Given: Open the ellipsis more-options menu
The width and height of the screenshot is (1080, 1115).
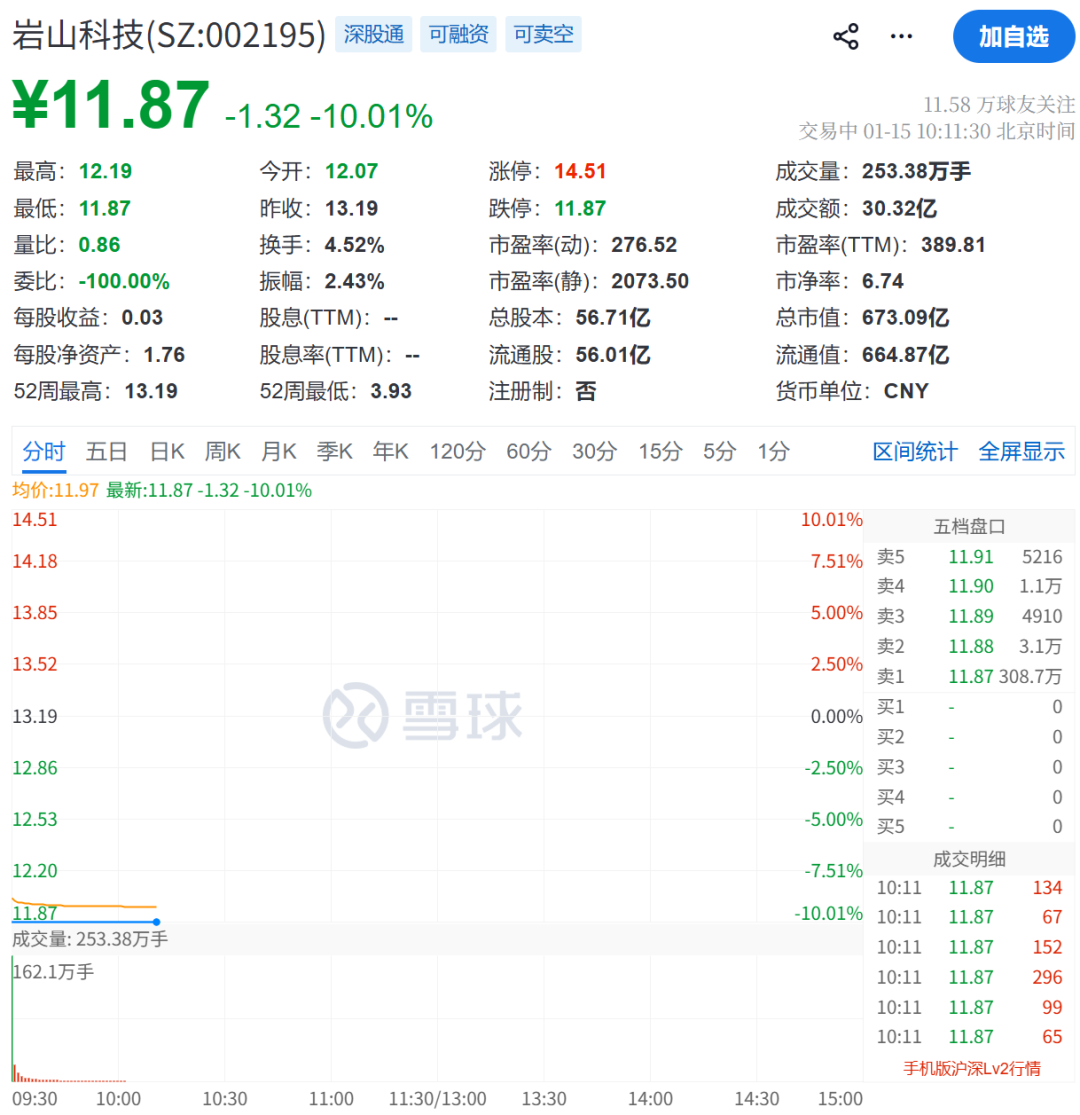Looking at the screenshot, I should click(x=900, y=35).
